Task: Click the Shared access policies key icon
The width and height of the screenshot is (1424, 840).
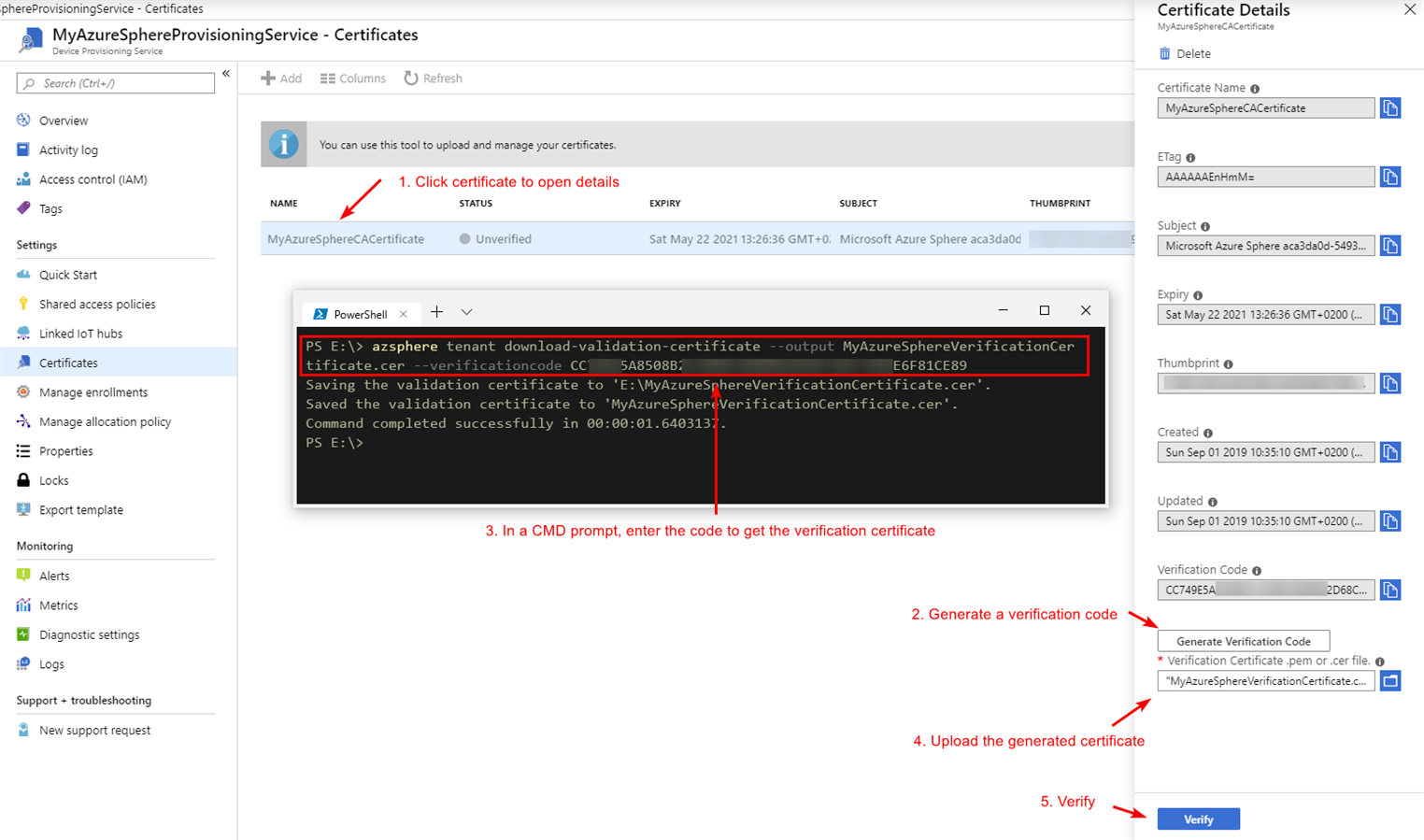Action: click(23, 304)
